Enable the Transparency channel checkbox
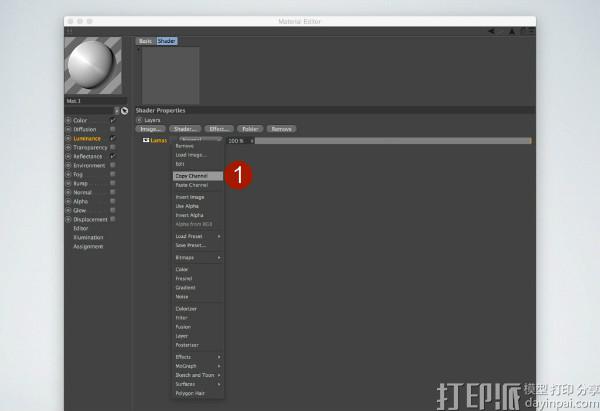The height and width of the screenshot is (411, 600). pyautogui.click(x=113, y=147)
